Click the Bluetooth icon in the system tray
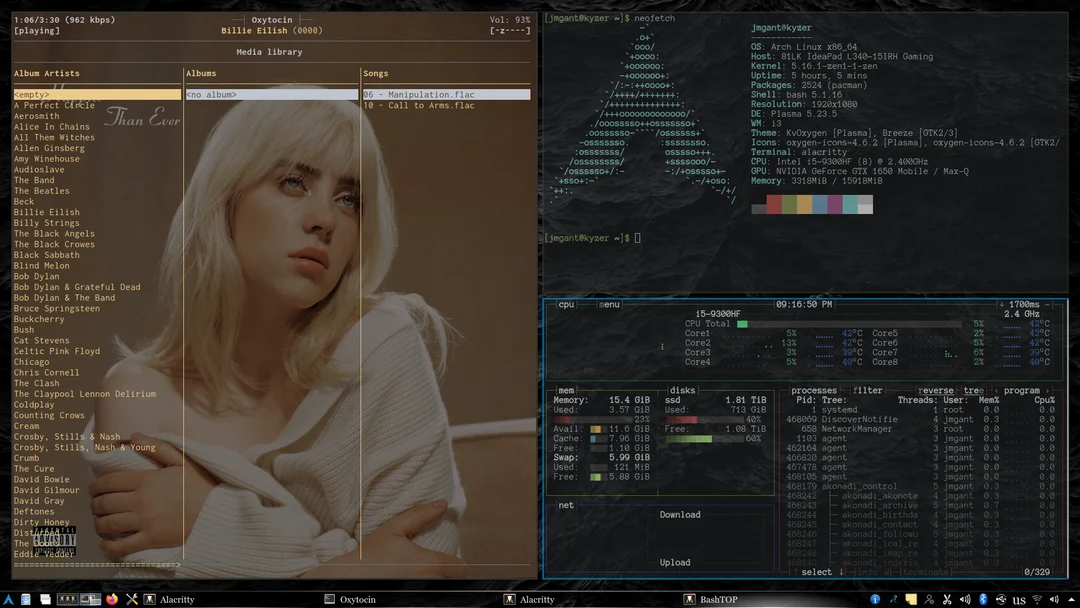Screen dimensions: 1080x608 pyautogui.click(x=983, y=599)
